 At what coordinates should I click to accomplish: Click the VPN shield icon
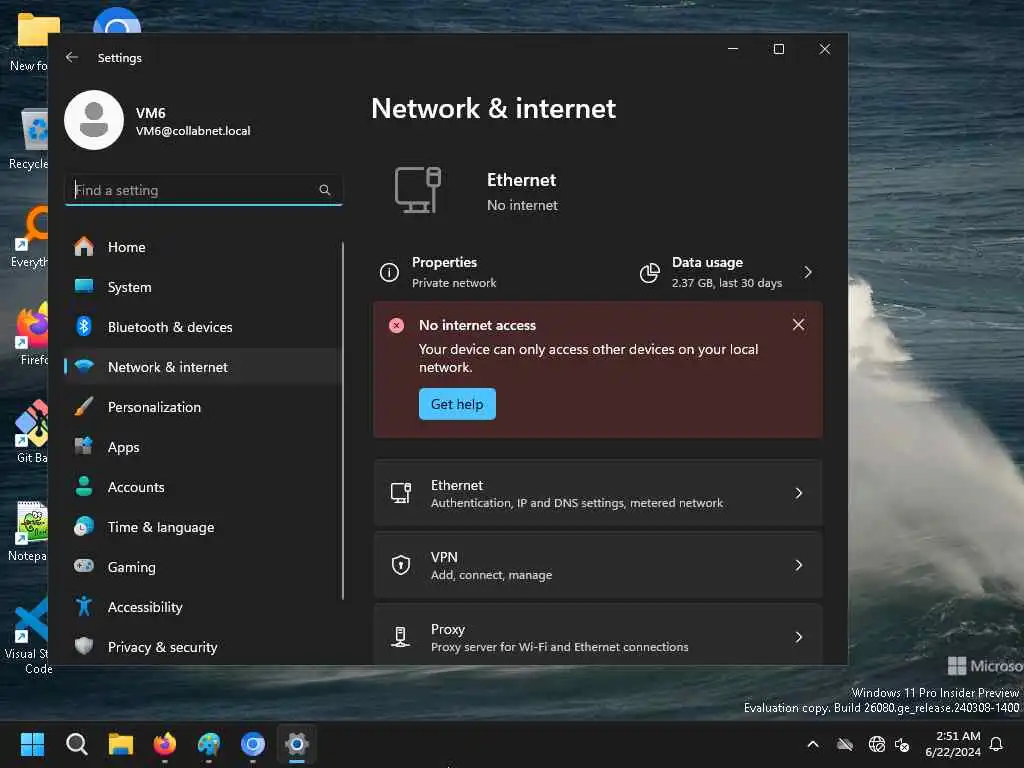400,565
